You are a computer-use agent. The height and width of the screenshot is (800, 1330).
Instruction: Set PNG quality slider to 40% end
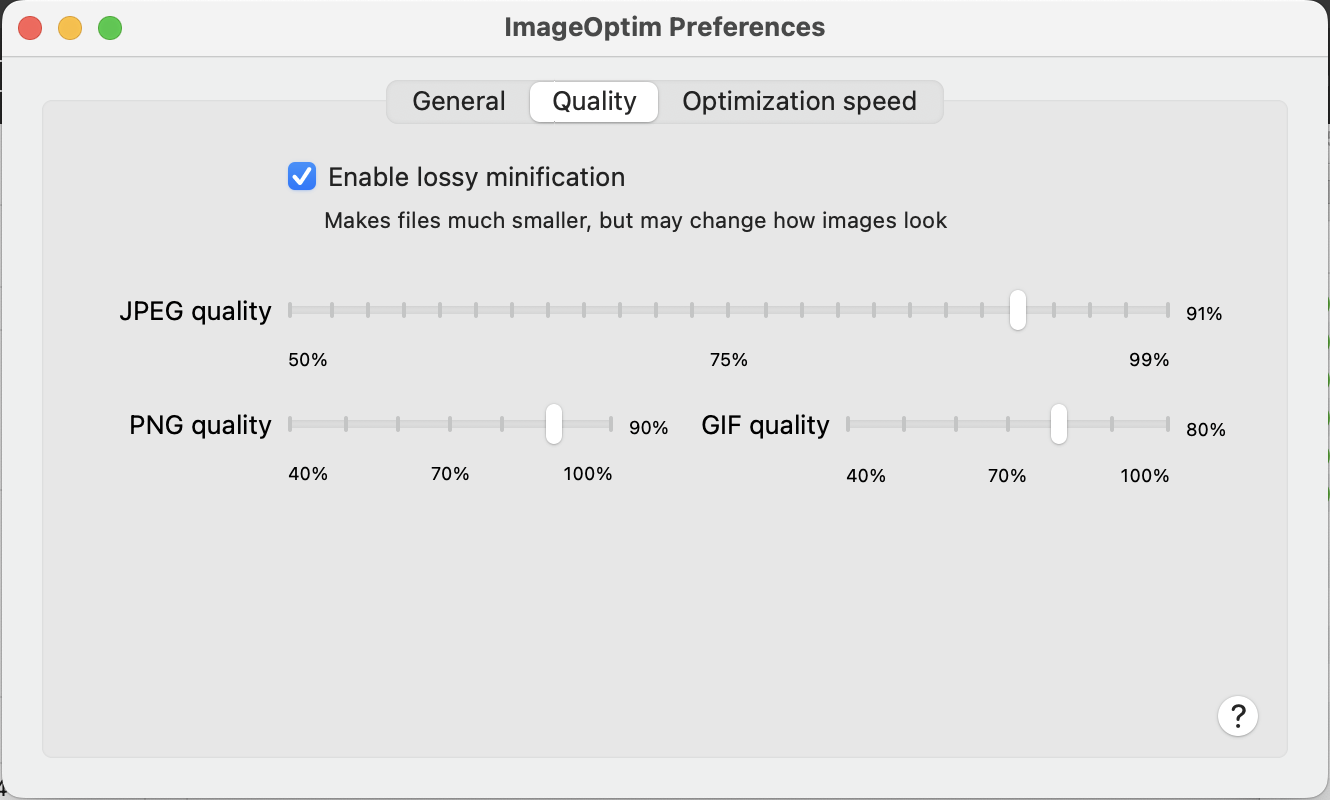290,424
